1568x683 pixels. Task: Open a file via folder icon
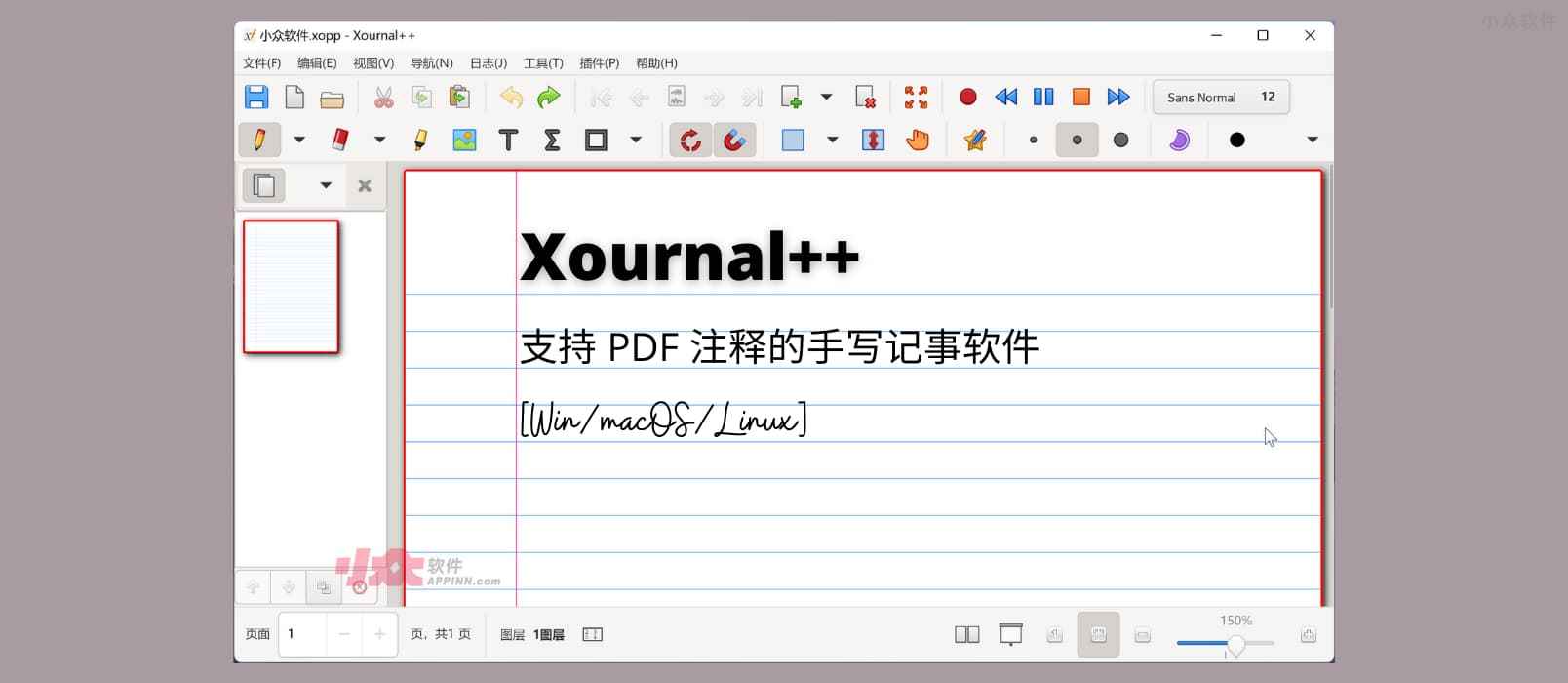click(x=333, y=98)
